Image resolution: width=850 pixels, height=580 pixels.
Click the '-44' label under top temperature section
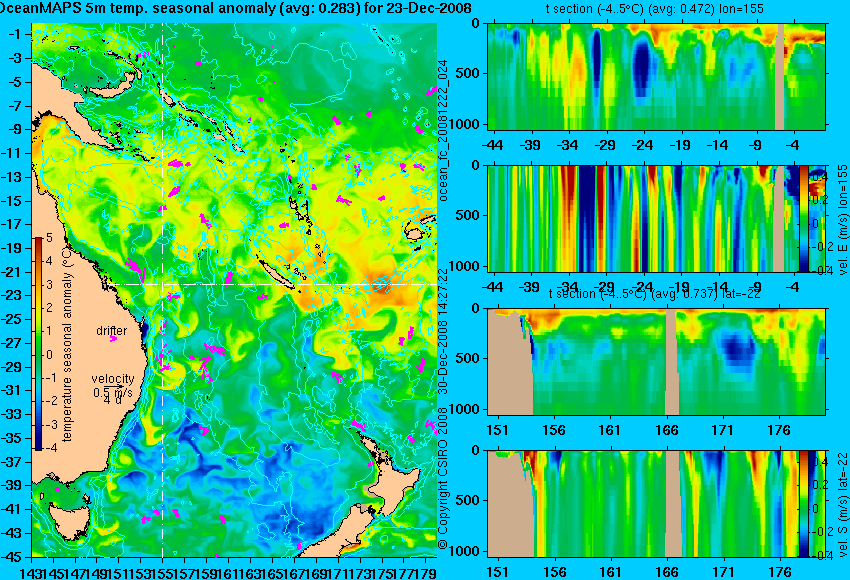coord(492,145)
